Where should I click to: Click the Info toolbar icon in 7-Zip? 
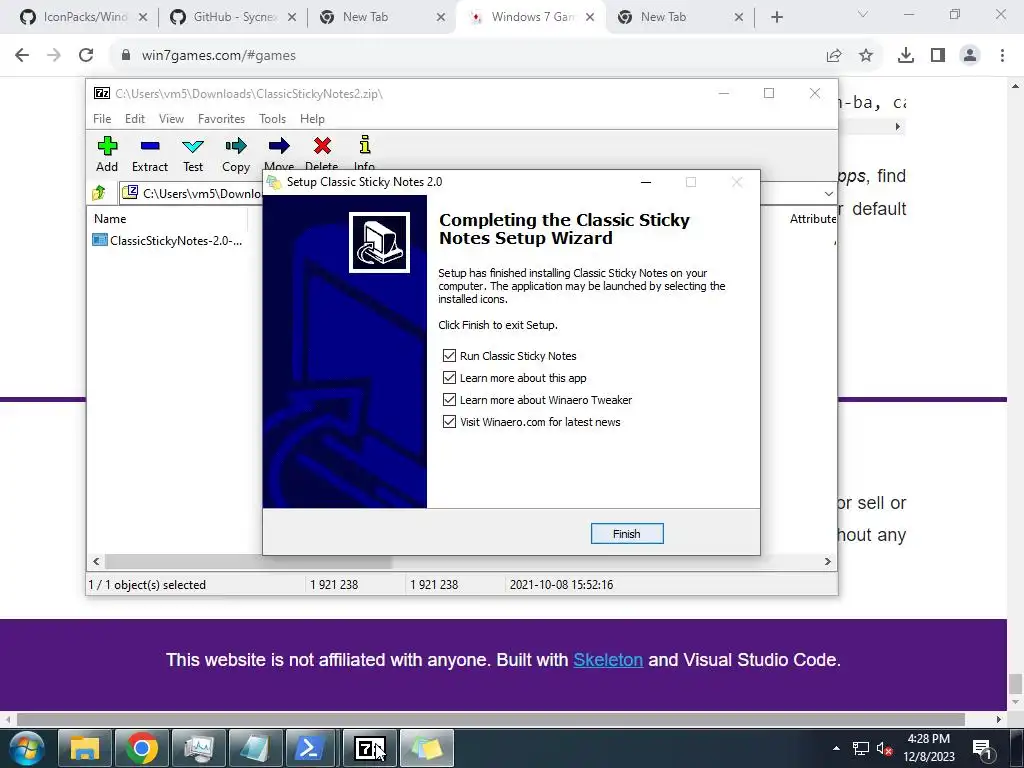tap(364, 145)
